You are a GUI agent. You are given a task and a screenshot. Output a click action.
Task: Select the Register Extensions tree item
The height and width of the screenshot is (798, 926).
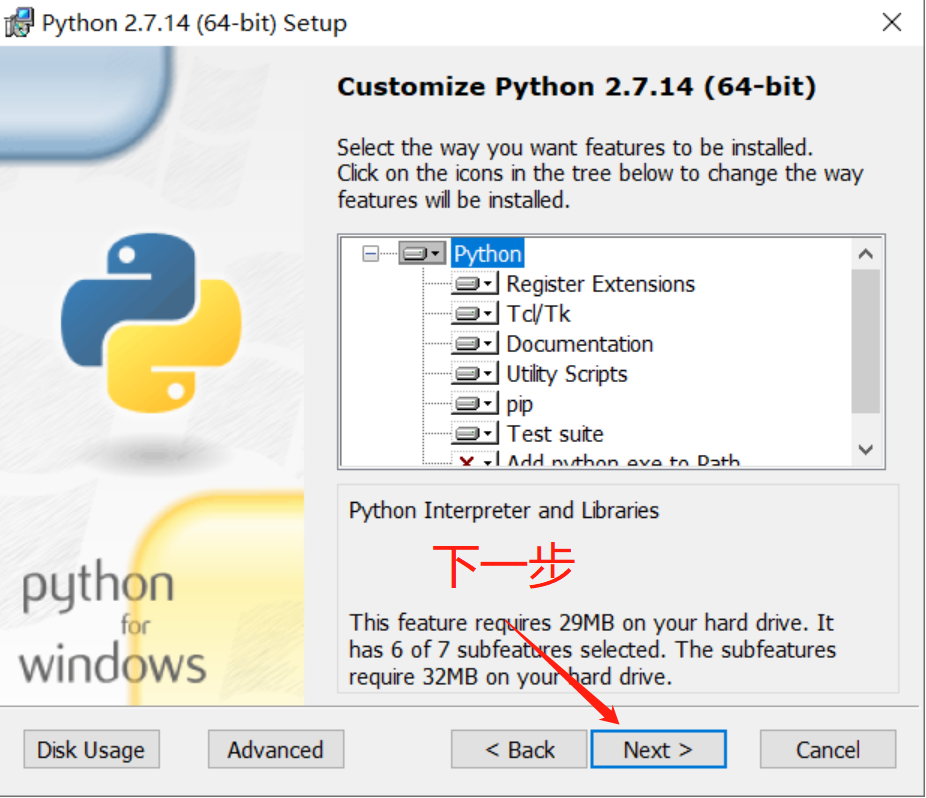pyautogui.click(x=600, y=284)
